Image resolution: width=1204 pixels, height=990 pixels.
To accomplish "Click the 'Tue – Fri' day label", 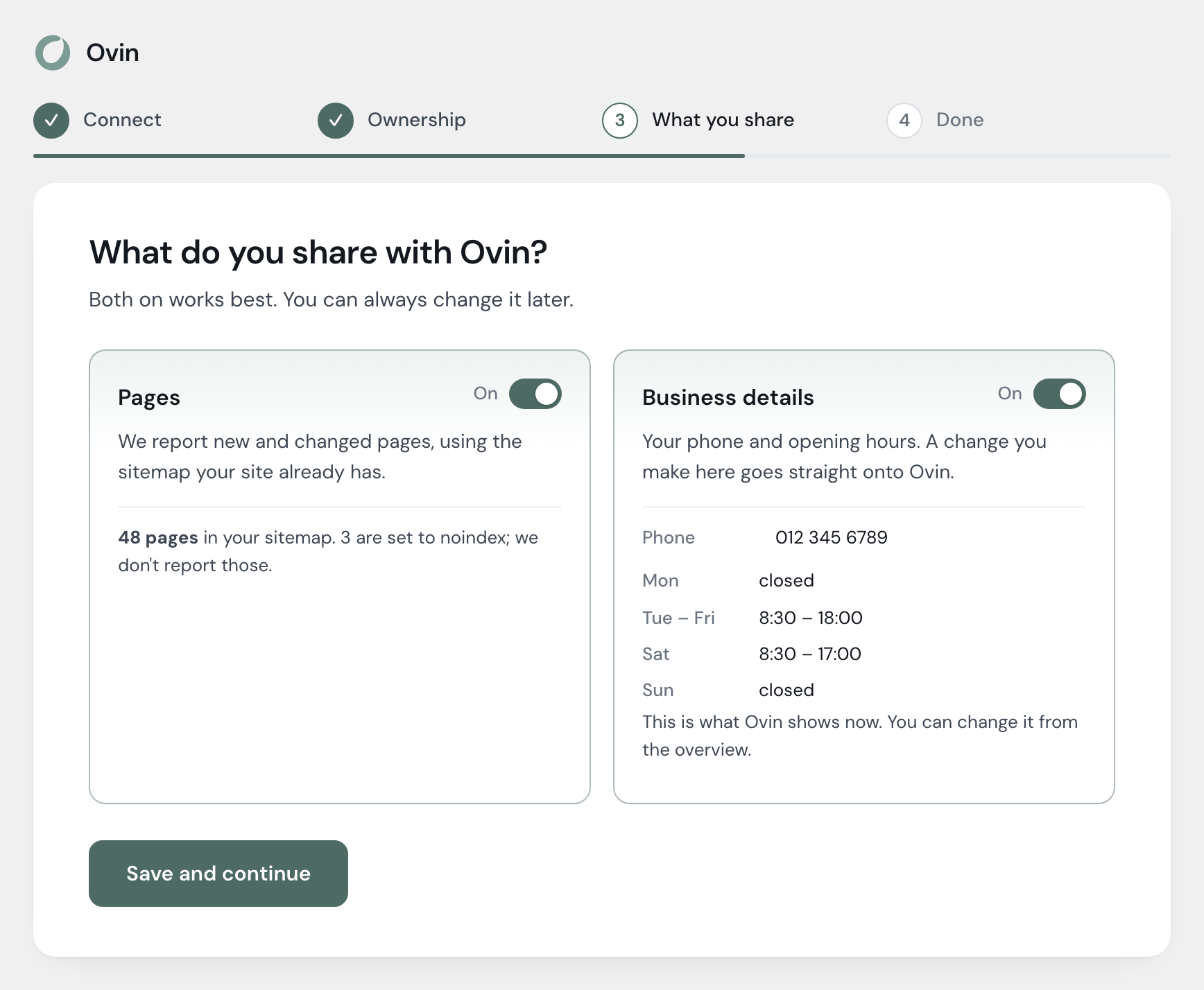I will pos(678,618).
